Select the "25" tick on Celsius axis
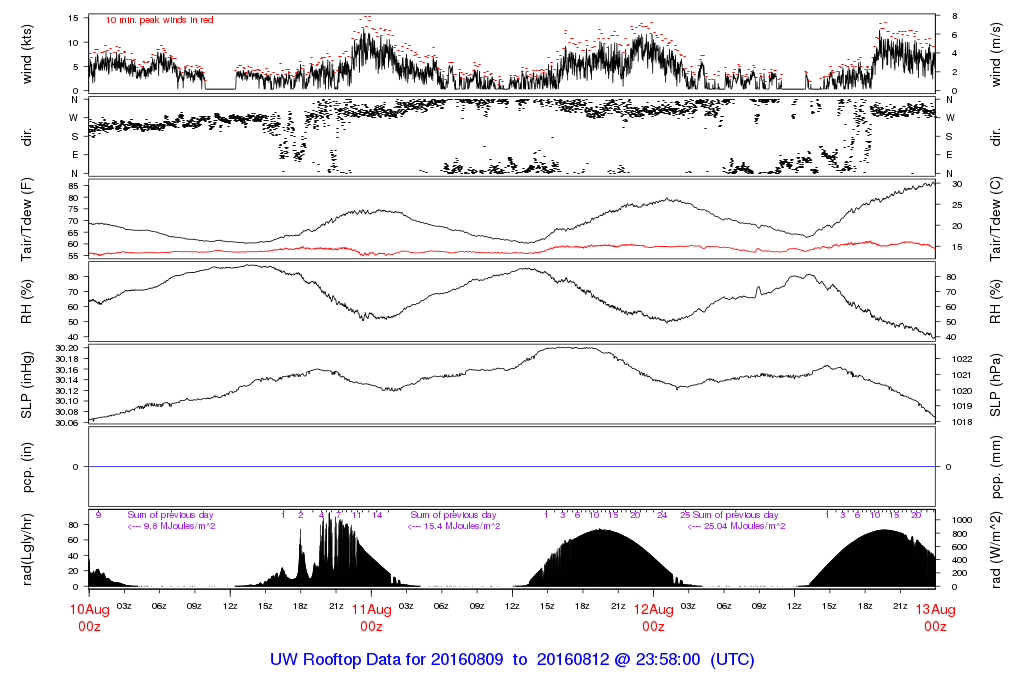This screenshot has height=700, width=1024. point(957,205)
